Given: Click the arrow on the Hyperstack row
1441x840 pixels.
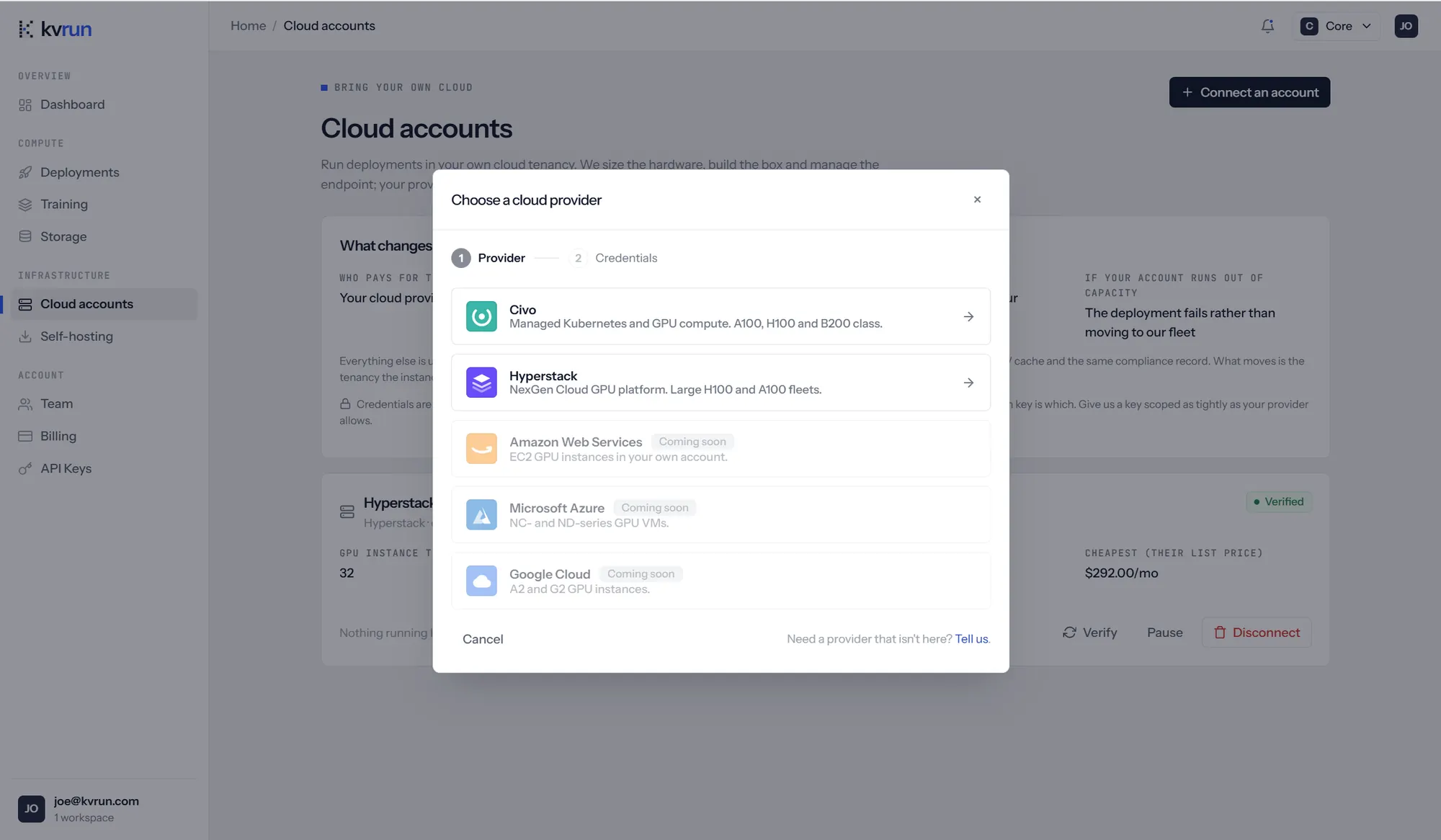Looking at the screenshot, I should click(968, 383).
